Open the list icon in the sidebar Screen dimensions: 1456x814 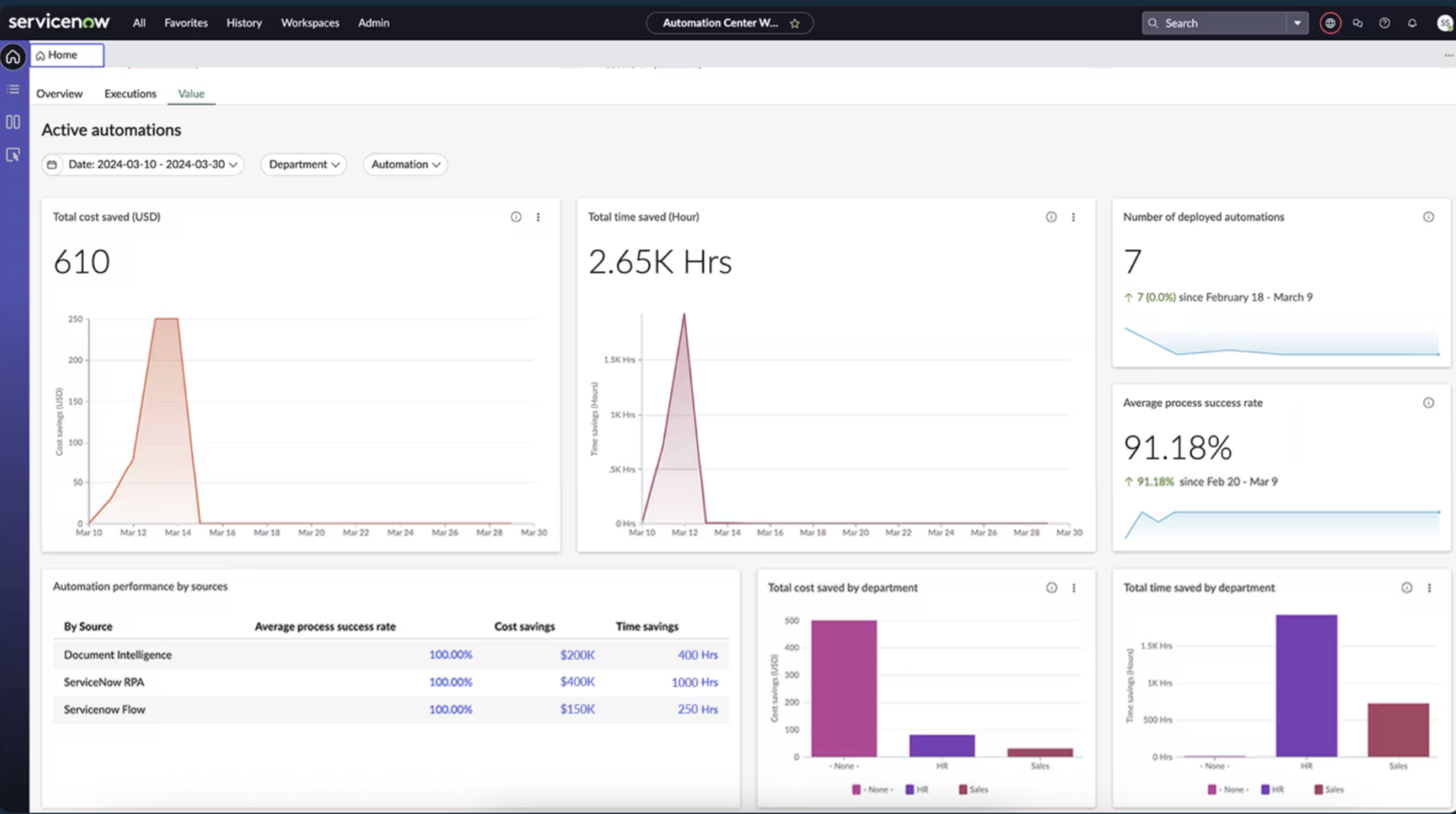pos(13,89)
